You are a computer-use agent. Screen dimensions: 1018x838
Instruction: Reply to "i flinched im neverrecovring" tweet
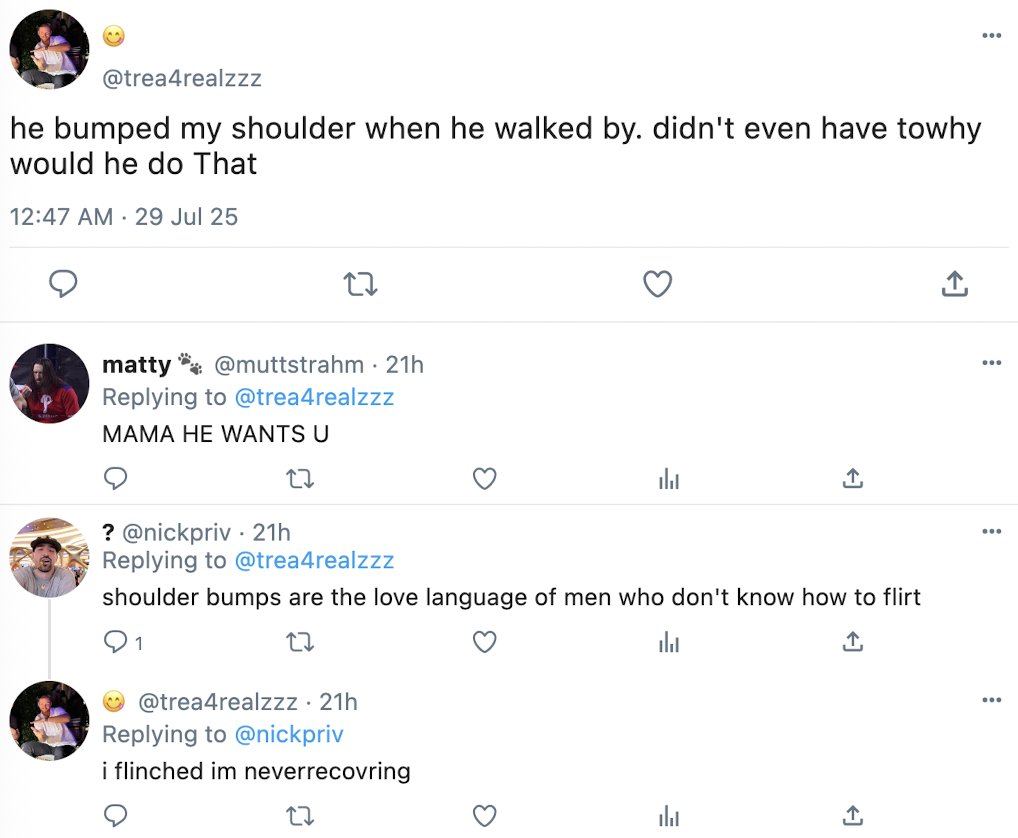[x=116, y=816]
